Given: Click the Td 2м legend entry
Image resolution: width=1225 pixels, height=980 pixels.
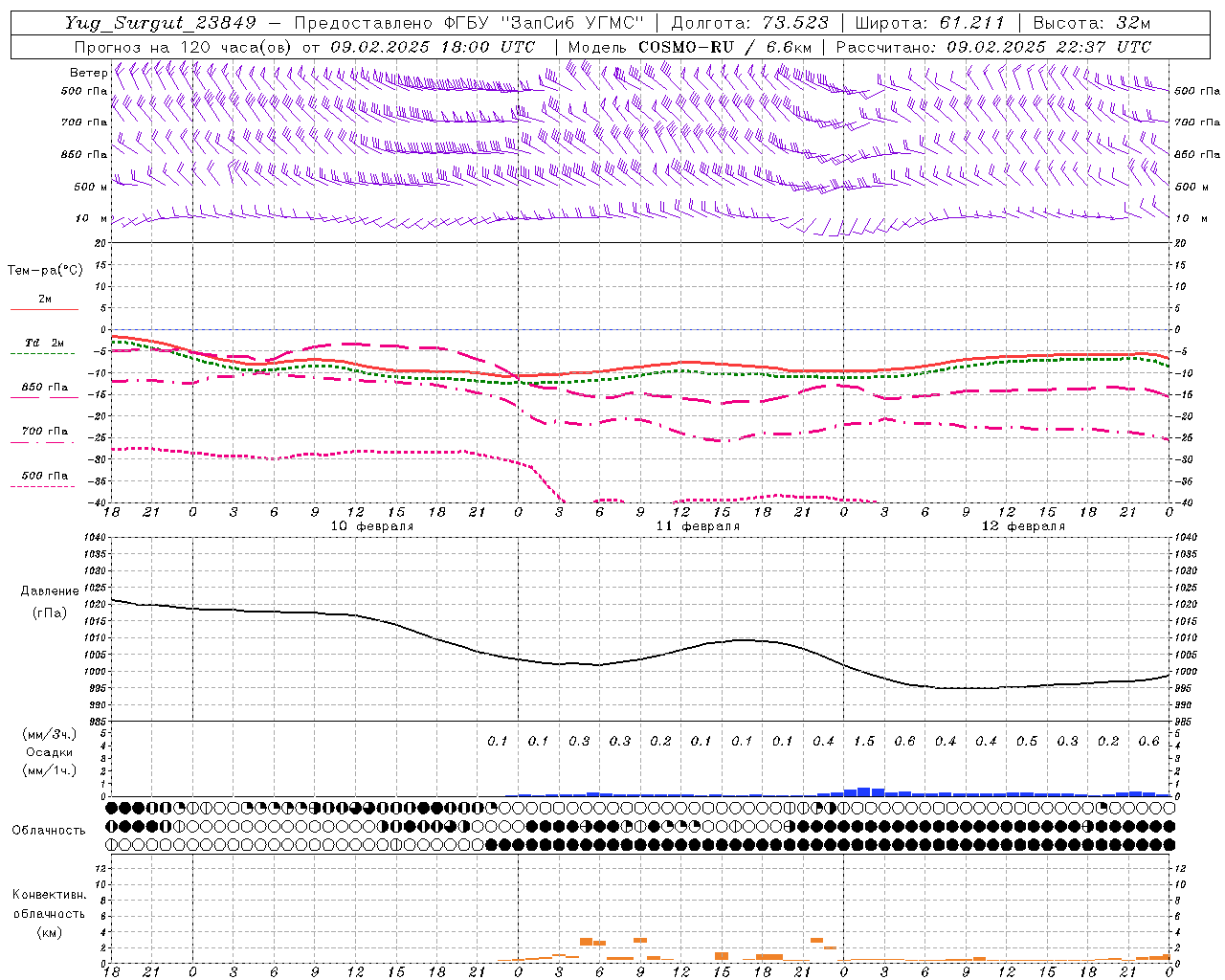Looking at the screenshot, I should [x=44, y=343].
